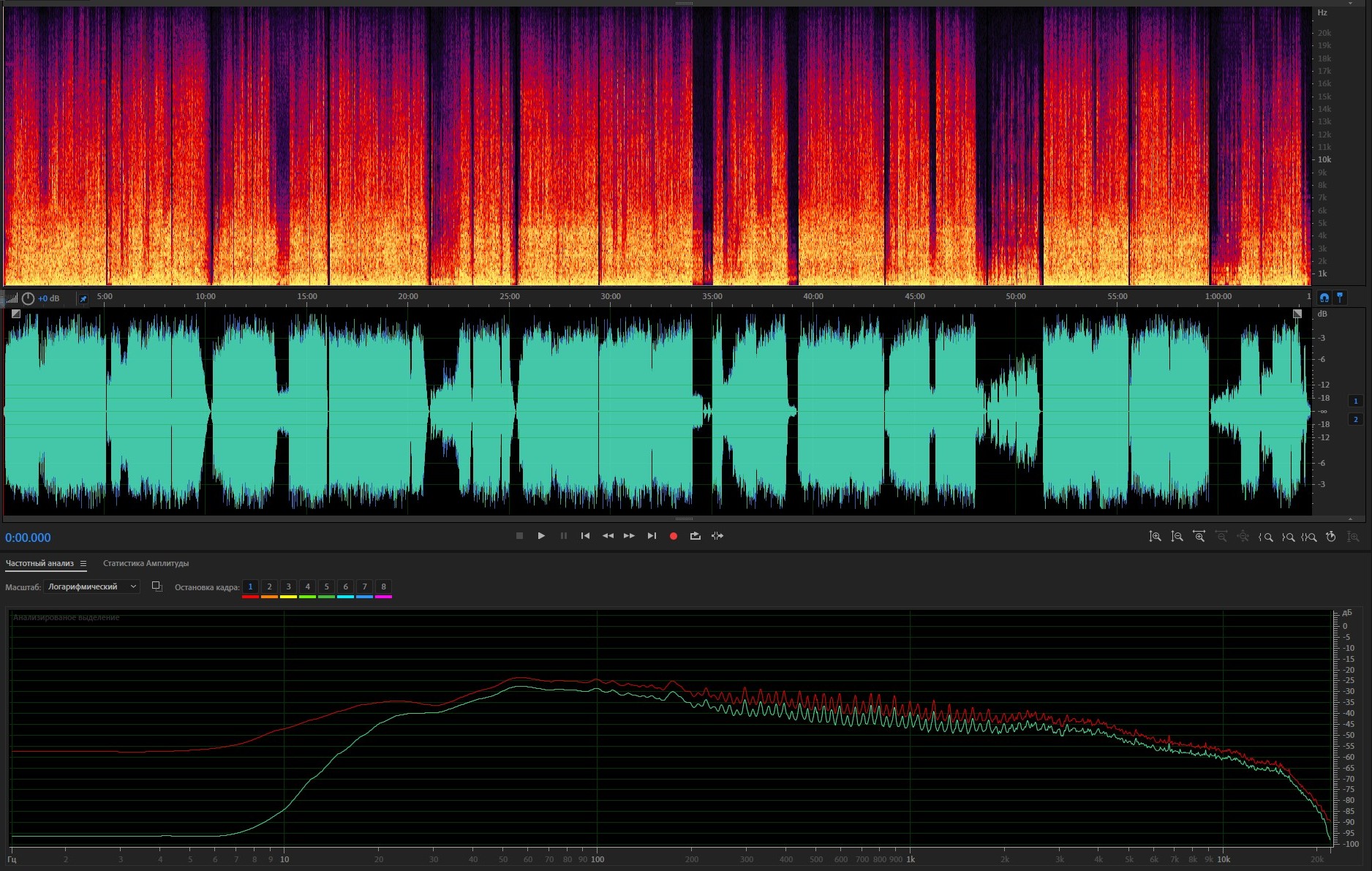Switch to the Статистика Амплитуды tab
Viewport: 1372px width, 871px height.
pos(146,564)
